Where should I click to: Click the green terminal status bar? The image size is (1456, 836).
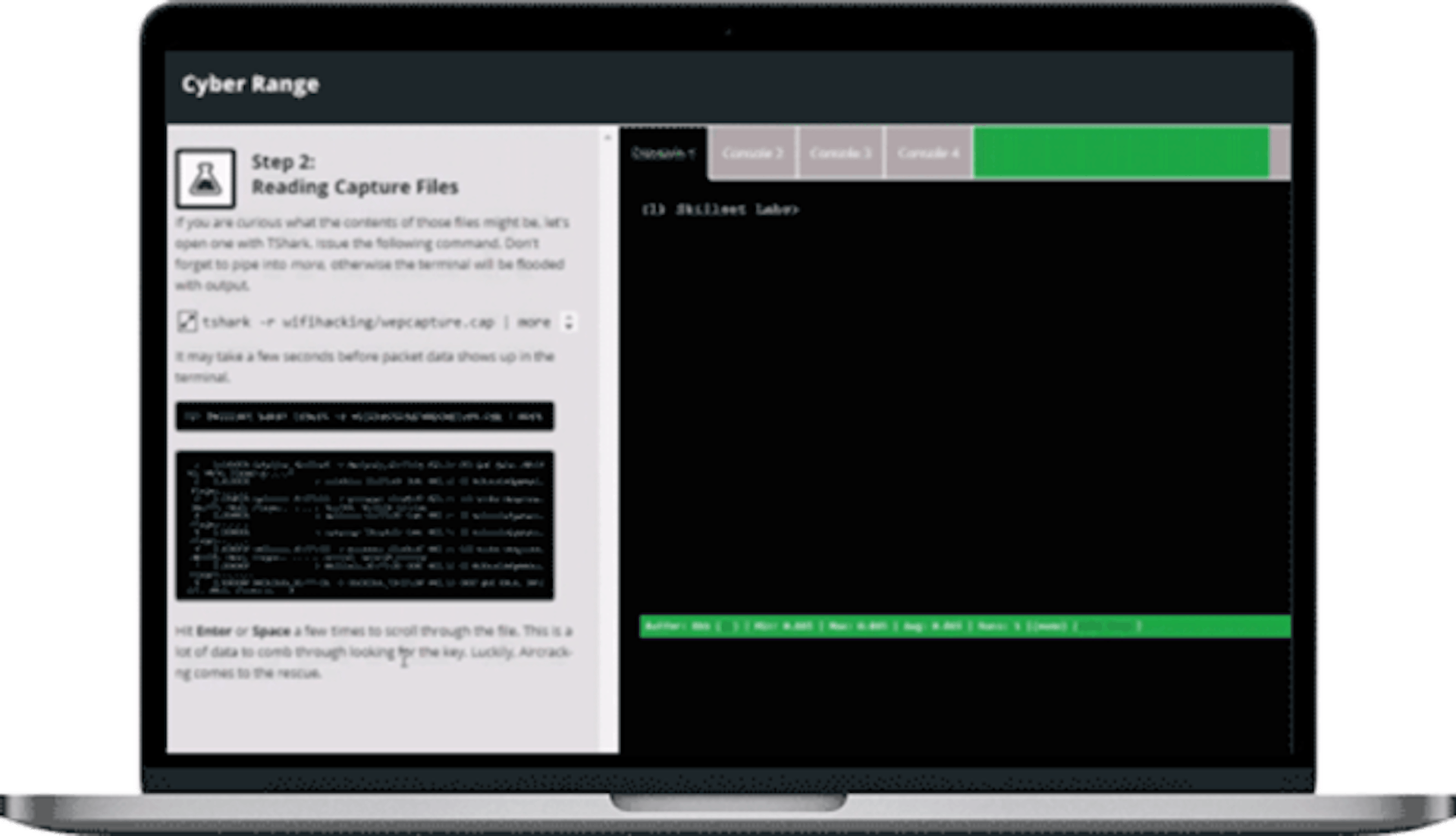pyautogui.click(x=965, y=626)
